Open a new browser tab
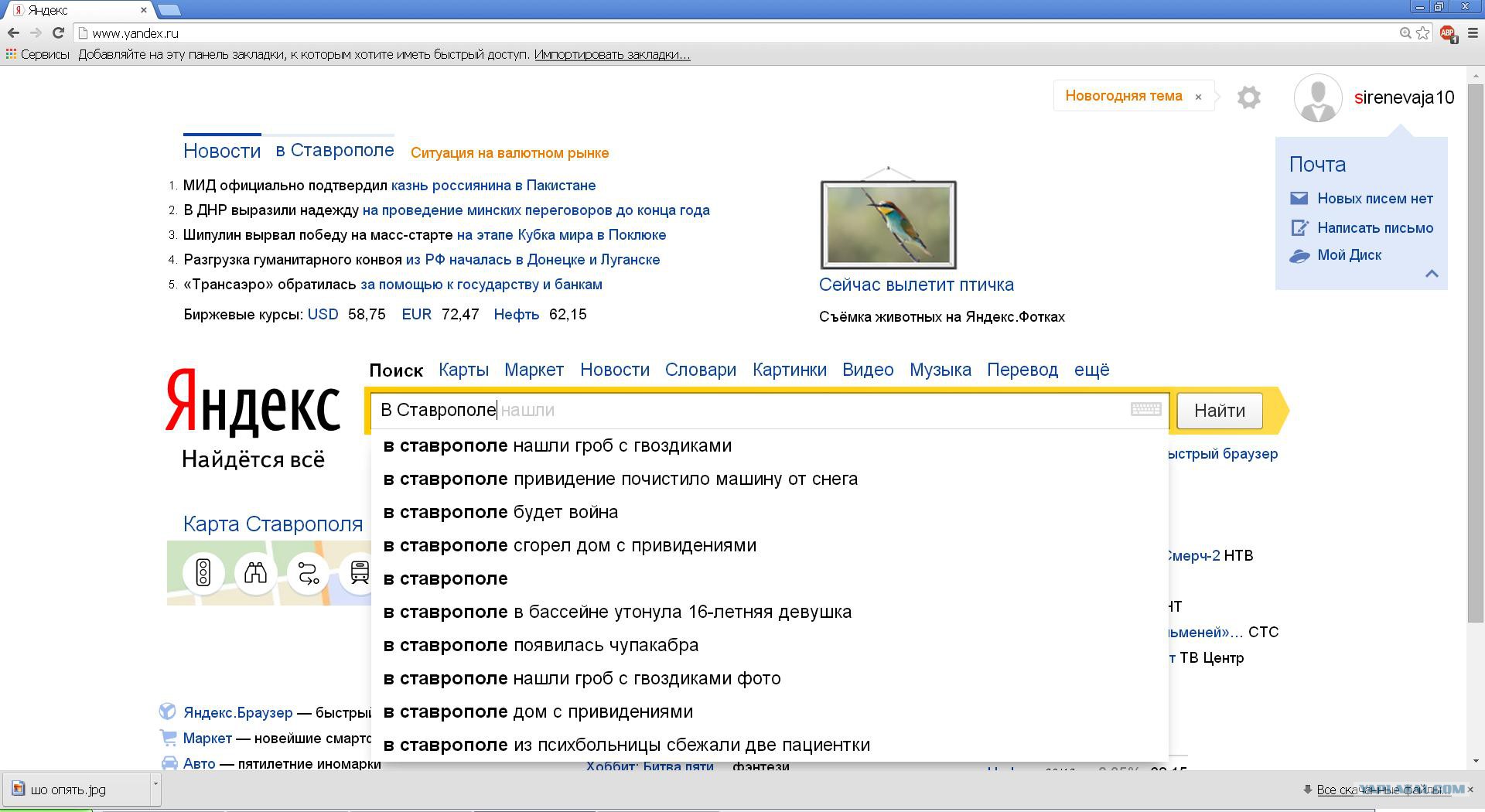Viewport: 1485px width, 812px height. [169, 9]
